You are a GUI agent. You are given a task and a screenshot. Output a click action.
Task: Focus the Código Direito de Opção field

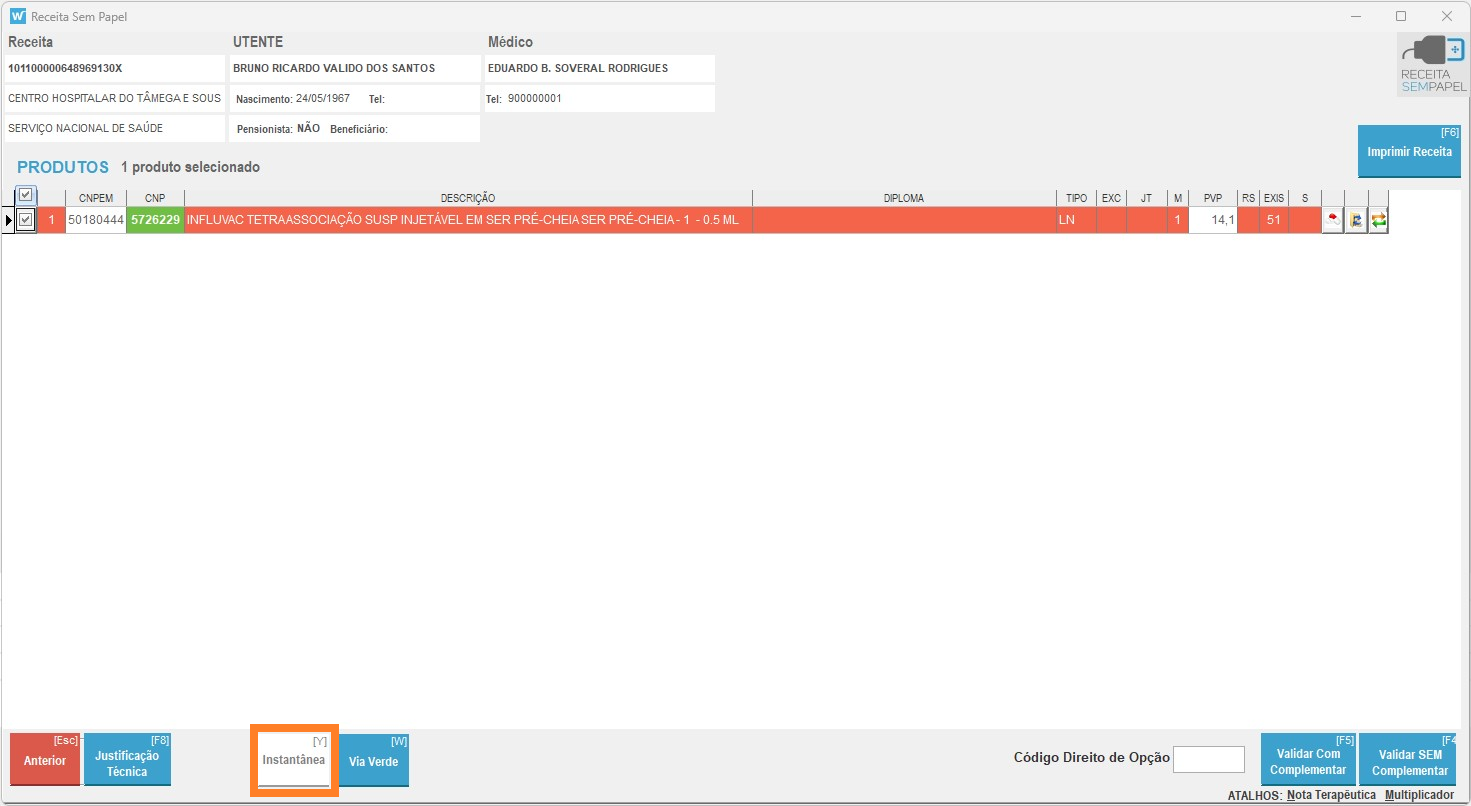(x=1208, y=759)
